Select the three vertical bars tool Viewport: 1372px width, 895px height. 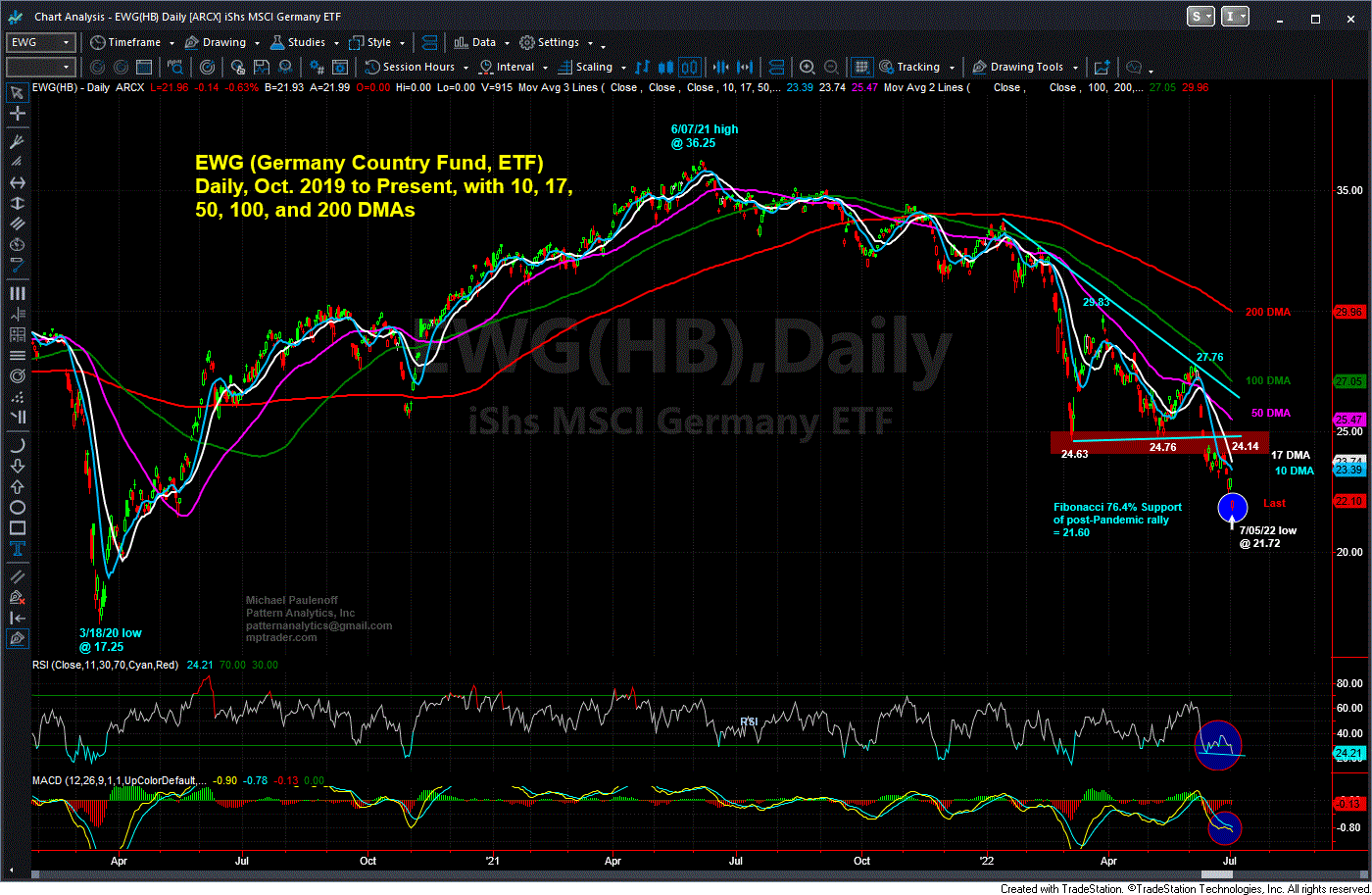point(17,294)
